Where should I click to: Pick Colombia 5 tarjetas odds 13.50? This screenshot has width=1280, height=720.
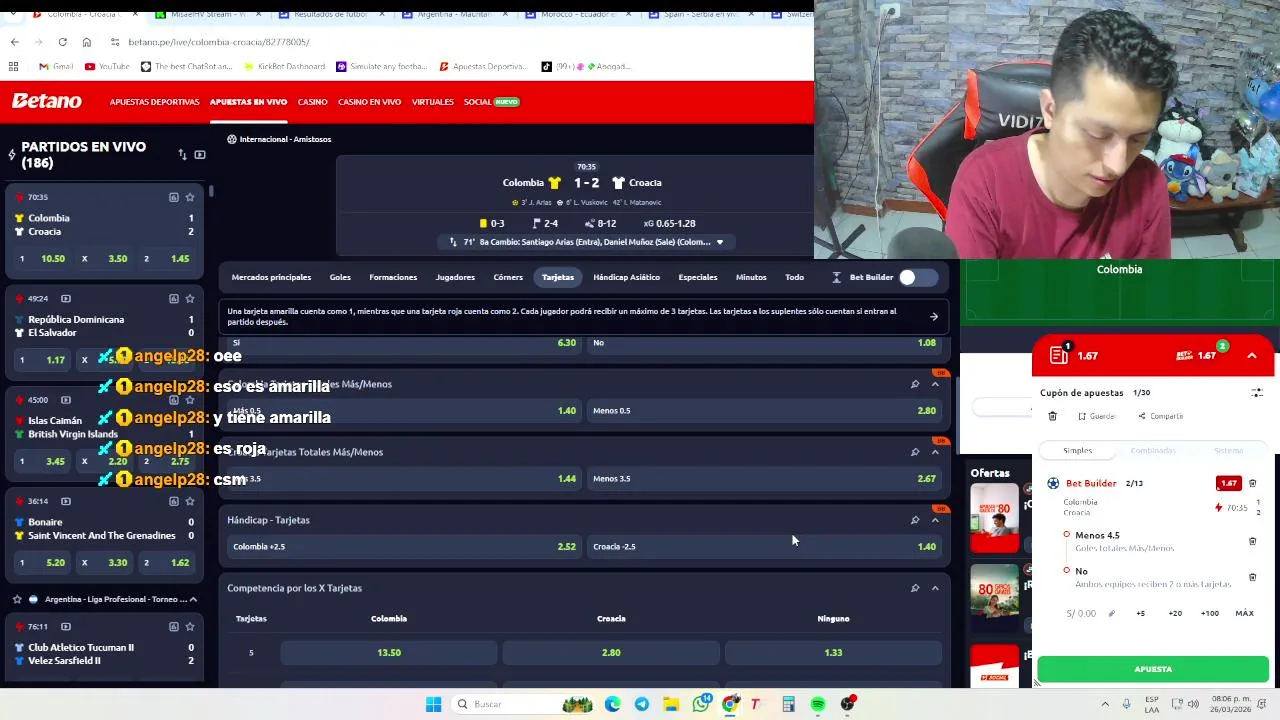389,652
